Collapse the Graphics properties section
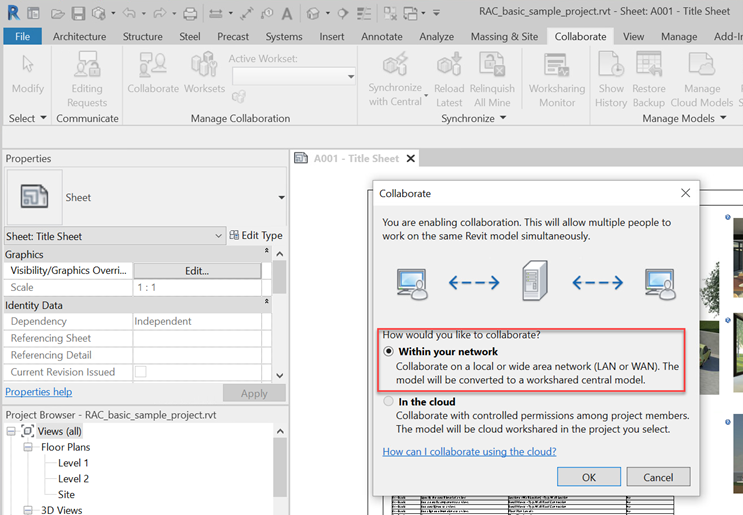743x515 pixels. pos(266,250)
